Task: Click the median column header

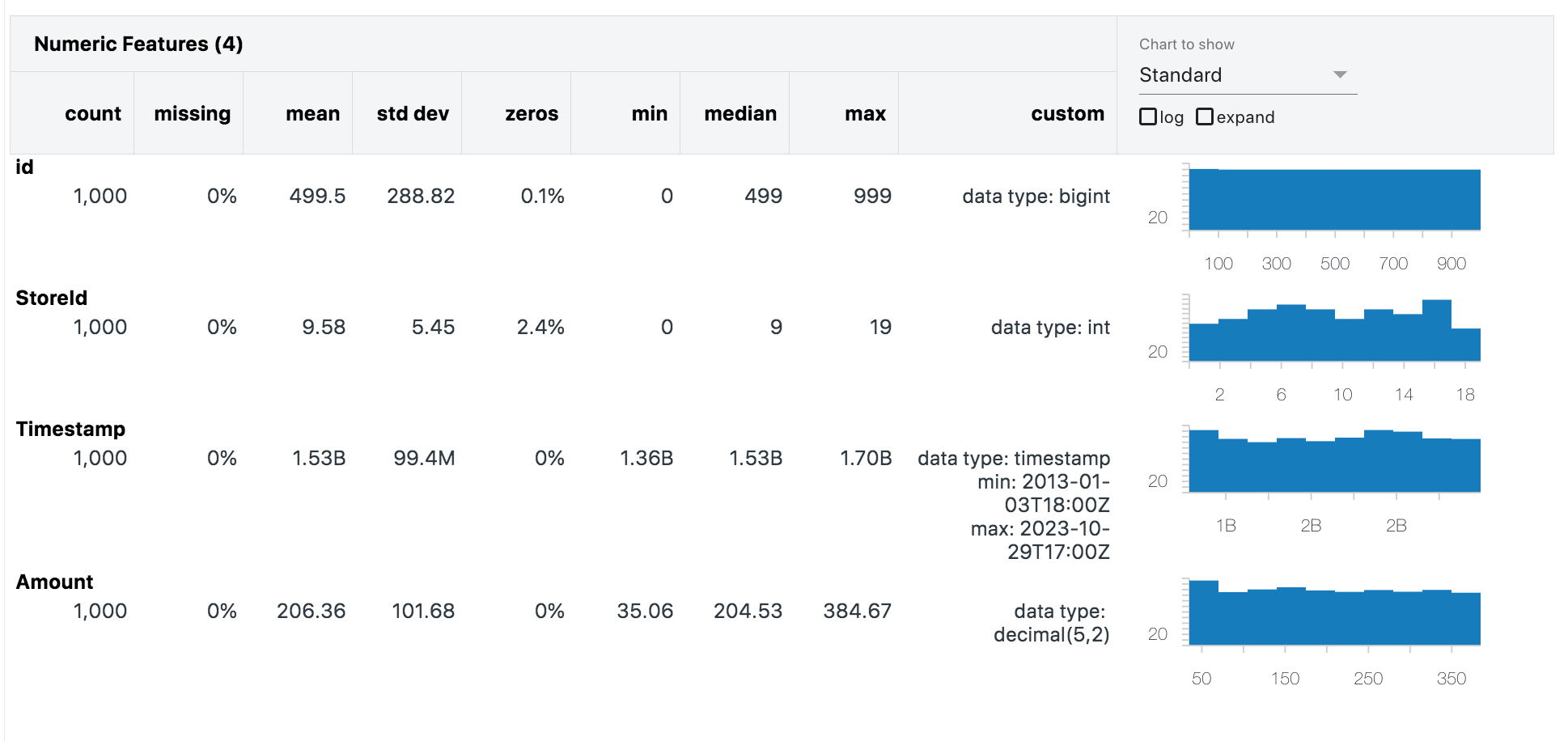Action: coord(740,114)
